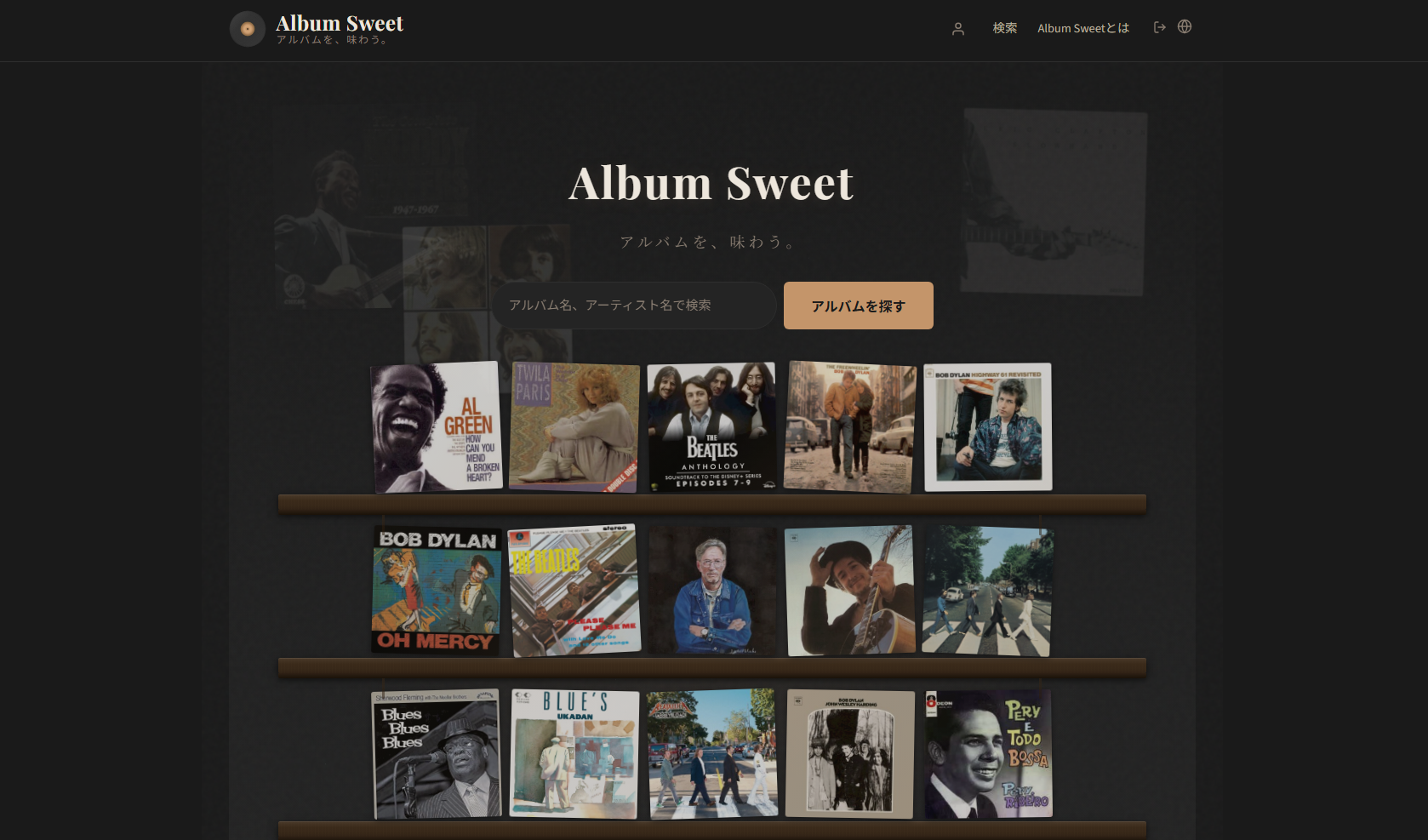Open the Pery É Todo Bossa album
This screenshot has width=1428, height=840.
pyautogui.click(x=987, y=754)
